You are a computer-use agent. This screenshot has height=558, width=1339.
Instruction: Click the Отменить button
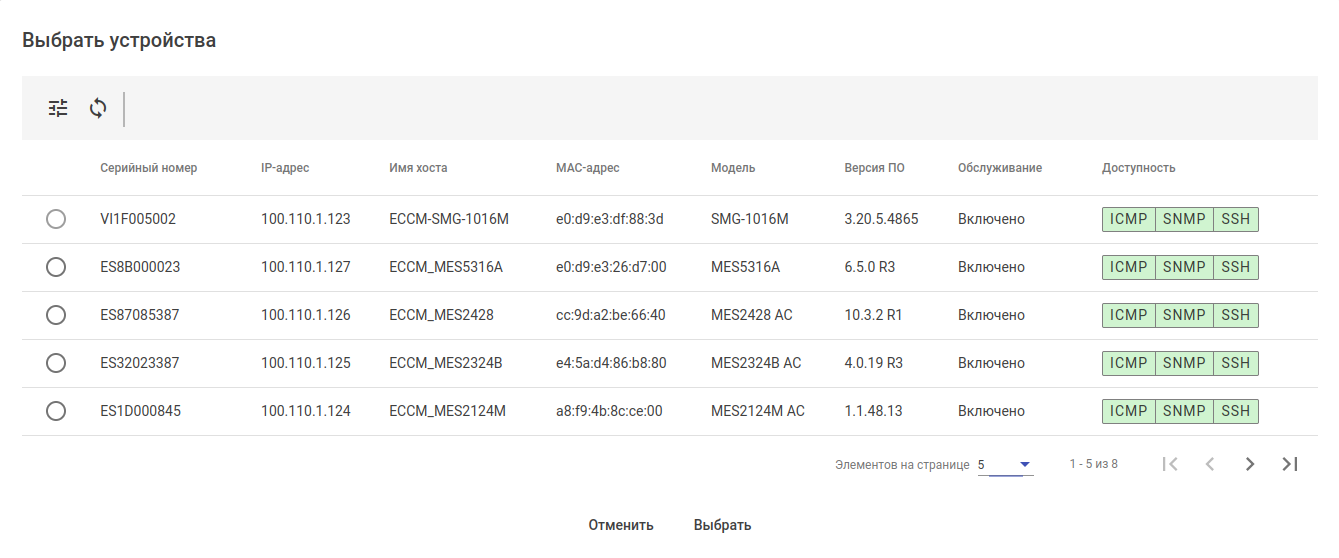pos(621,525)
